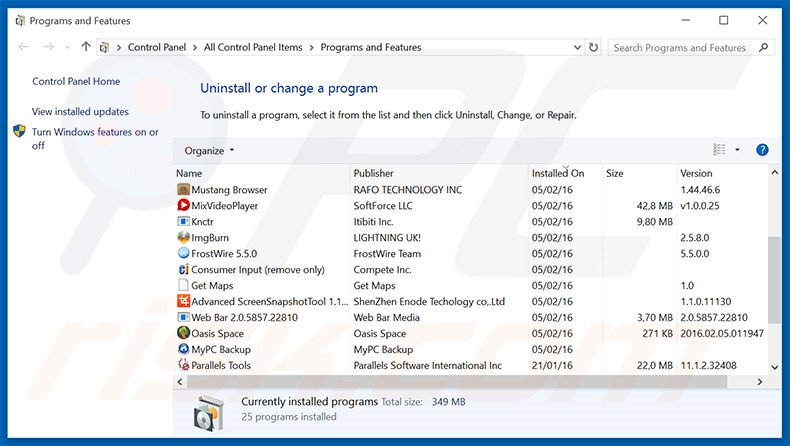Click the search magnifier icon
Viewport: 790px width, 446px height.
763,47
